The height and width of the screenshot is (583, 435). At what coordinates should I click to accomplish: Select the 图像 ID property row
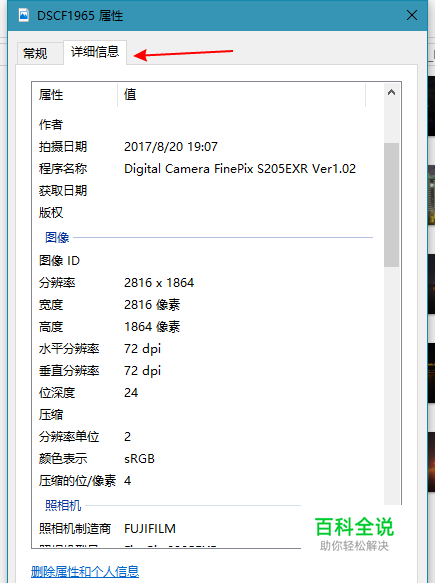tap(59, 261)
